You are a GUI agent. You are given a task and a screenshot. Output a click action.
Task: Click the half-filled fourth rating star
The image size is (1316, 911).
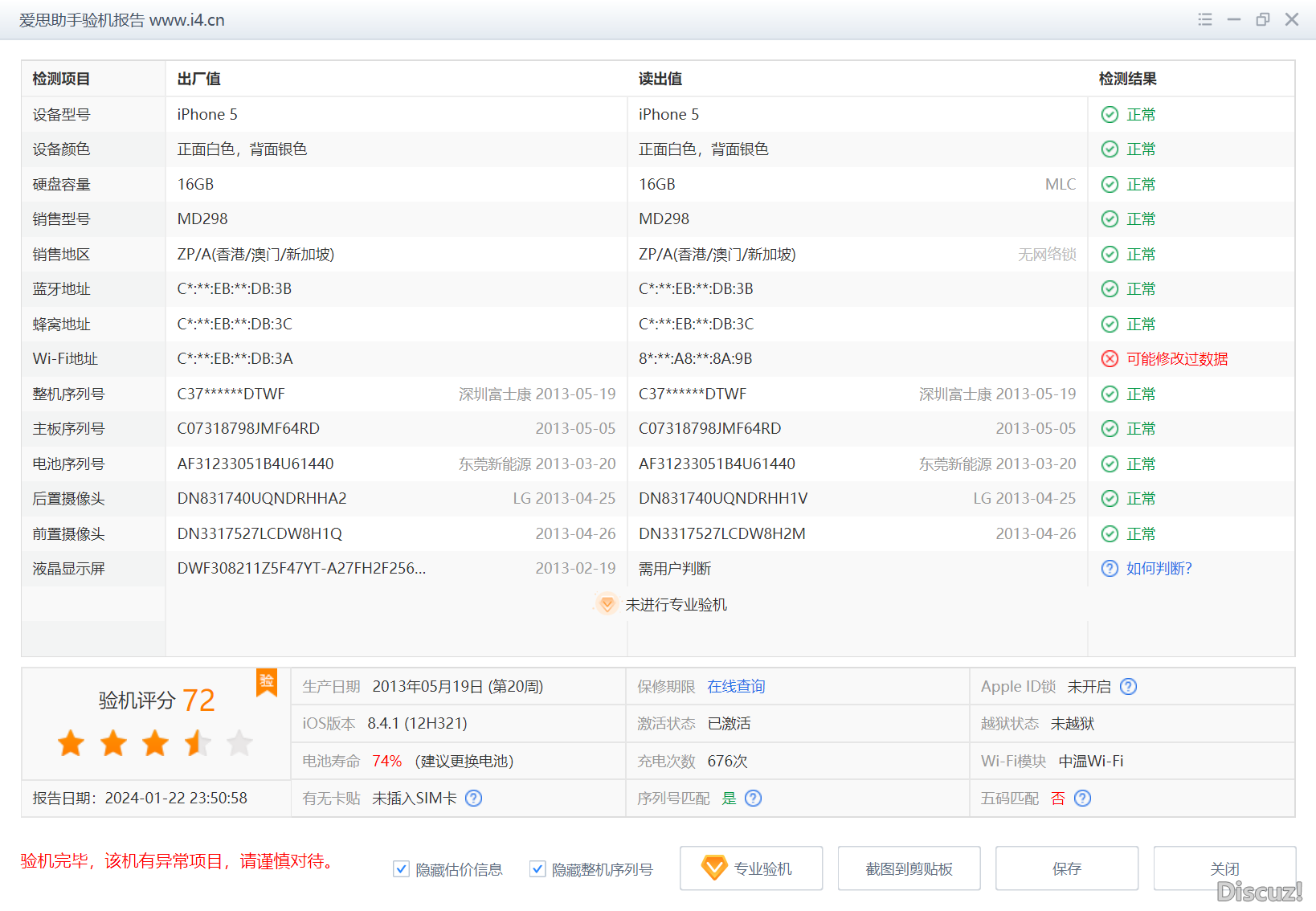(x=197, y=743)
